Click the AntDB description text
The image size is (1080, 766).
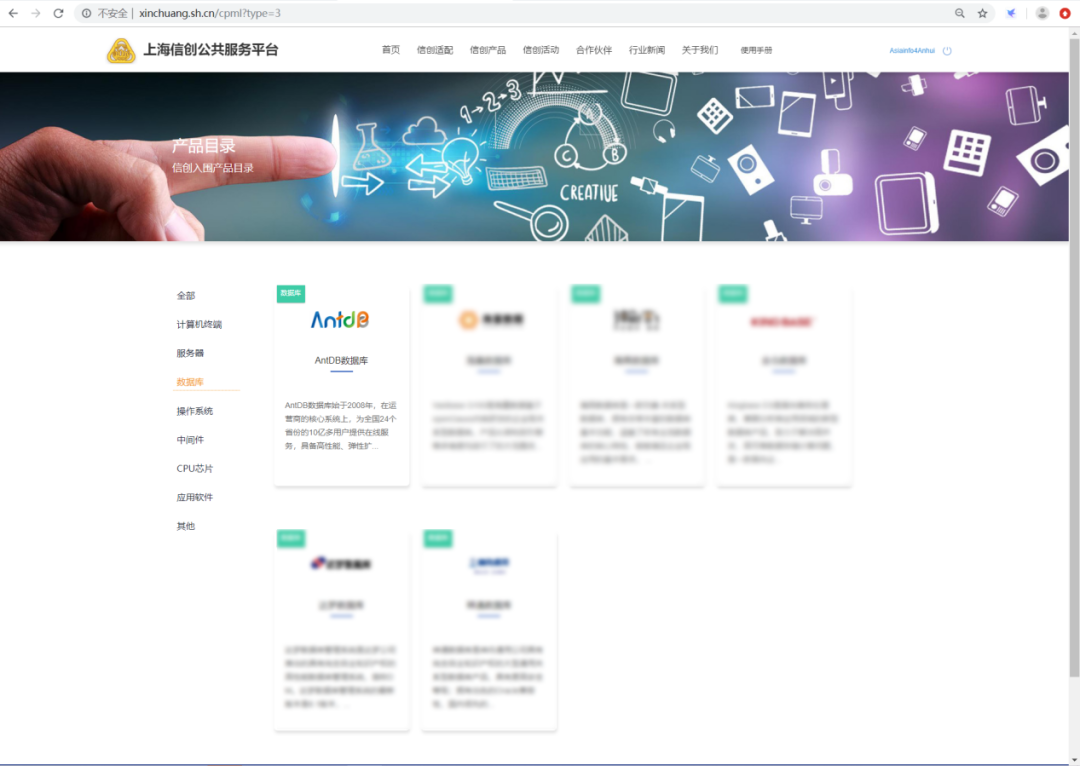(x=341, y=426)
